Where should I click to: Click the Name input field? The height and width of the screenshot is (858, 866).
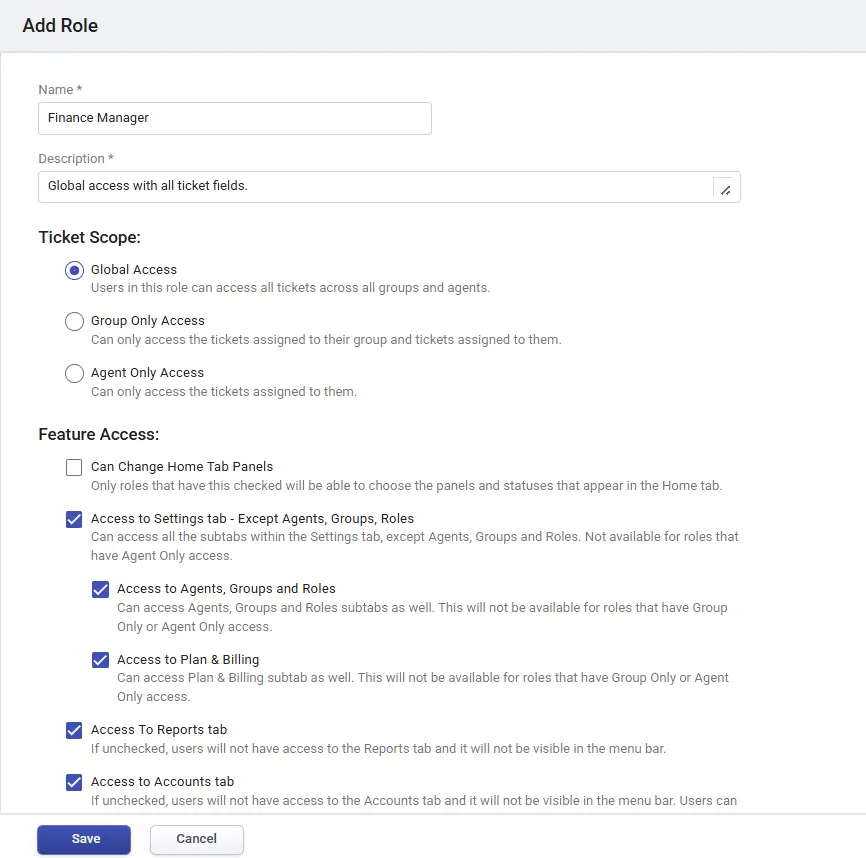click(x=235, y=118)
